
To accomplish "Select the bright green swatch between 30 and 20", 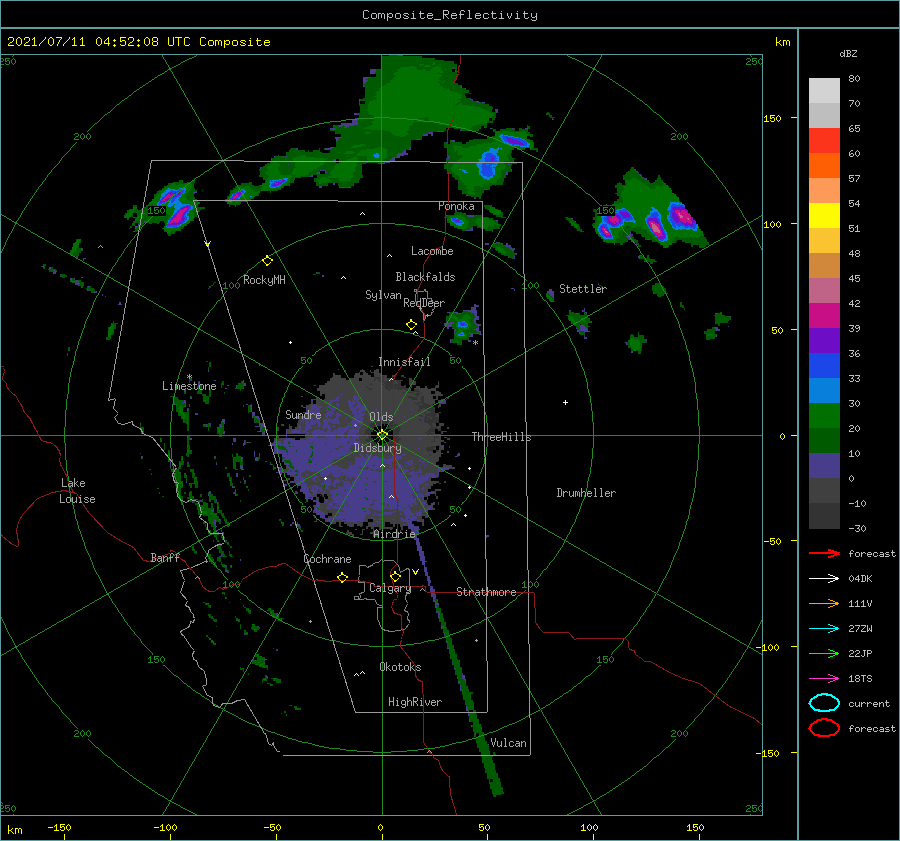I will [x=824, y=416].
